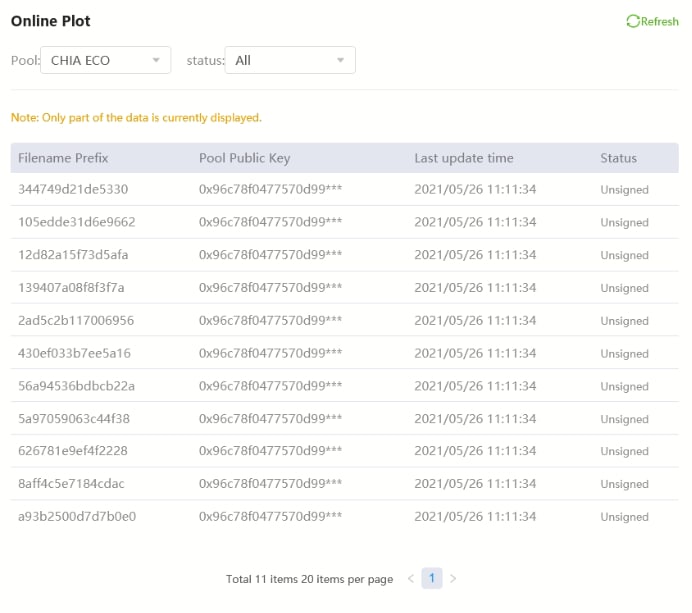Open the status dropdown showing All

290,60
